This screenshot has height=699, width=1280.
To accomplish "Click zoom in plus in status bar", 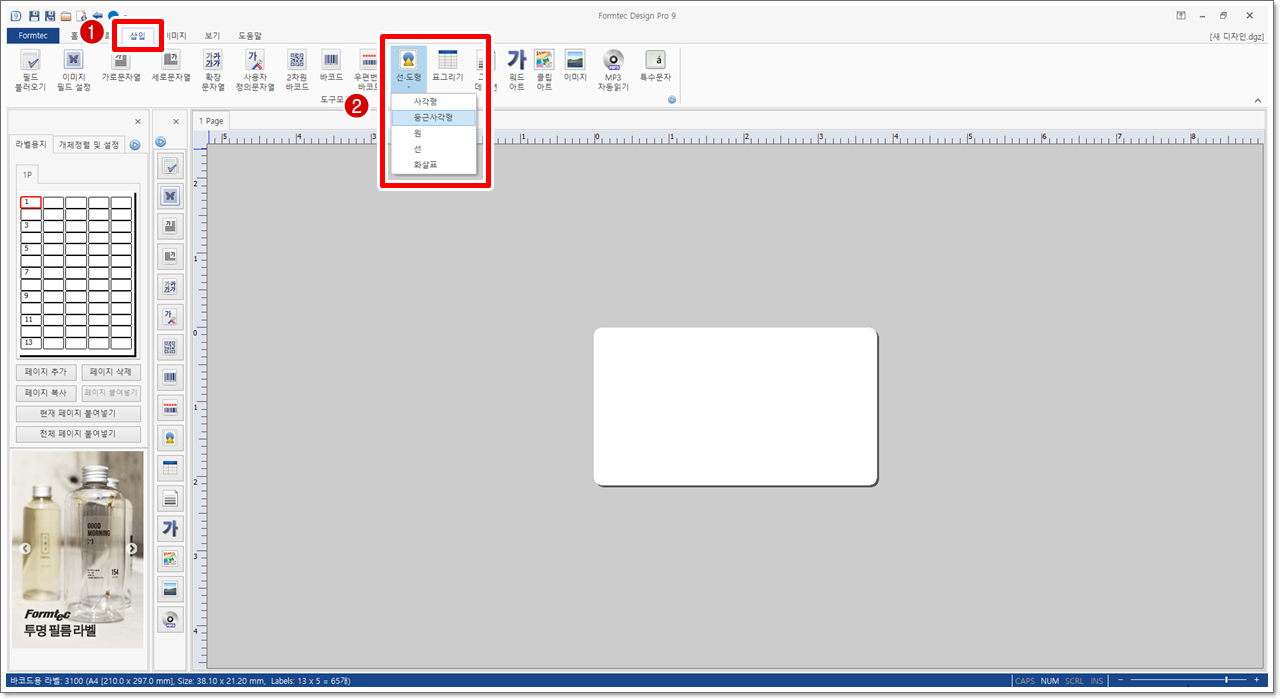I will (1257, 680).
